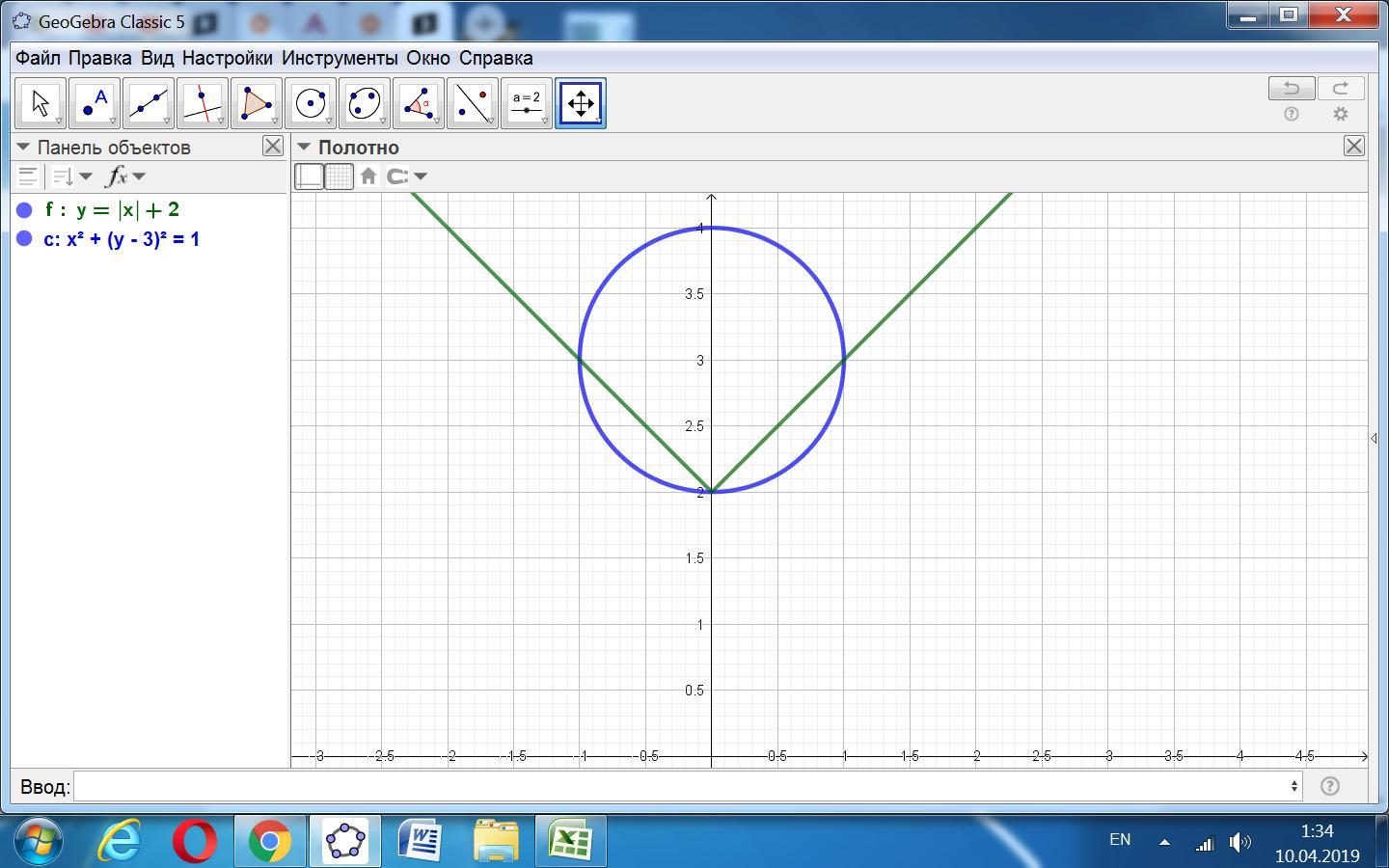Select Circle with Center through Point tool
Image resolution: width=1389 pixels, height=868 pixels.
(x=311, y=103)
